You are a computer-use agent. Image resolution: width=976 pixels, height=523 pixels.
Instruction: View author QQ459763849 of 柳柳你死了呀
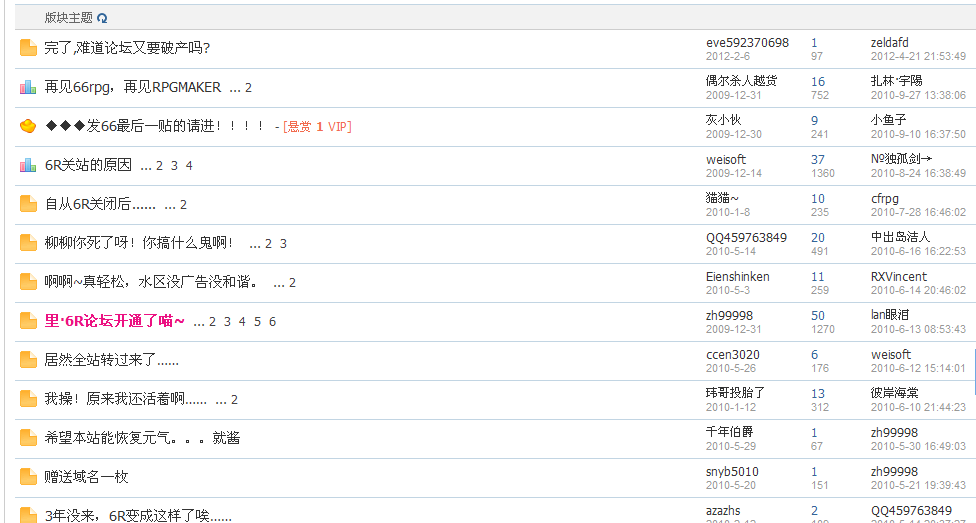point(746,238)
